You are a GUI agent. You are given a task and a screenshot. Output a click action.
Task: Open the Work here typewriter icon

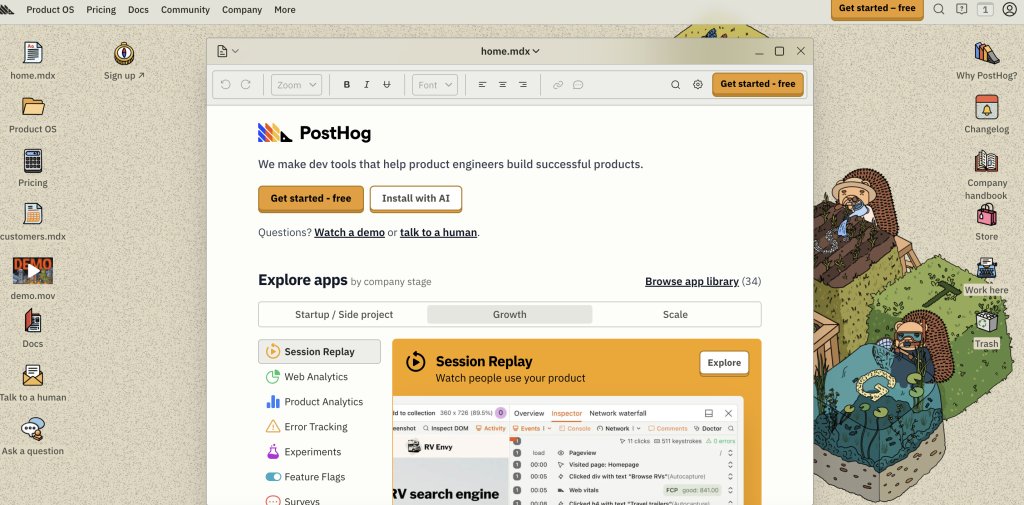987,268
